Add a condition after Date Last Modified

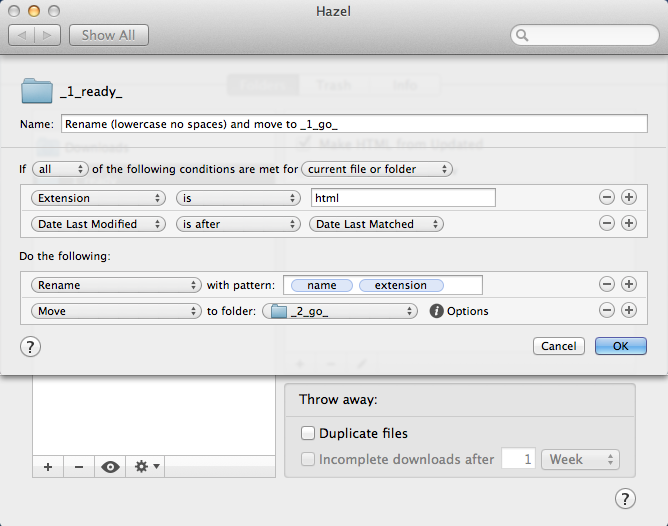(629, 223)
